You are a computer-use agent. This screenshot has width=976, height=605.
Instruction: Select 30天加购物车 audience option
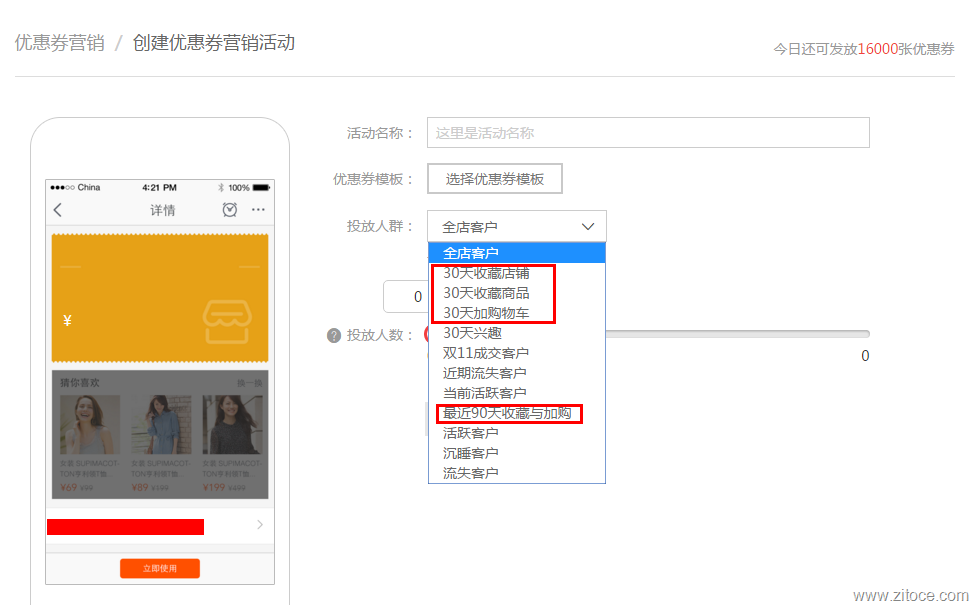486,313
